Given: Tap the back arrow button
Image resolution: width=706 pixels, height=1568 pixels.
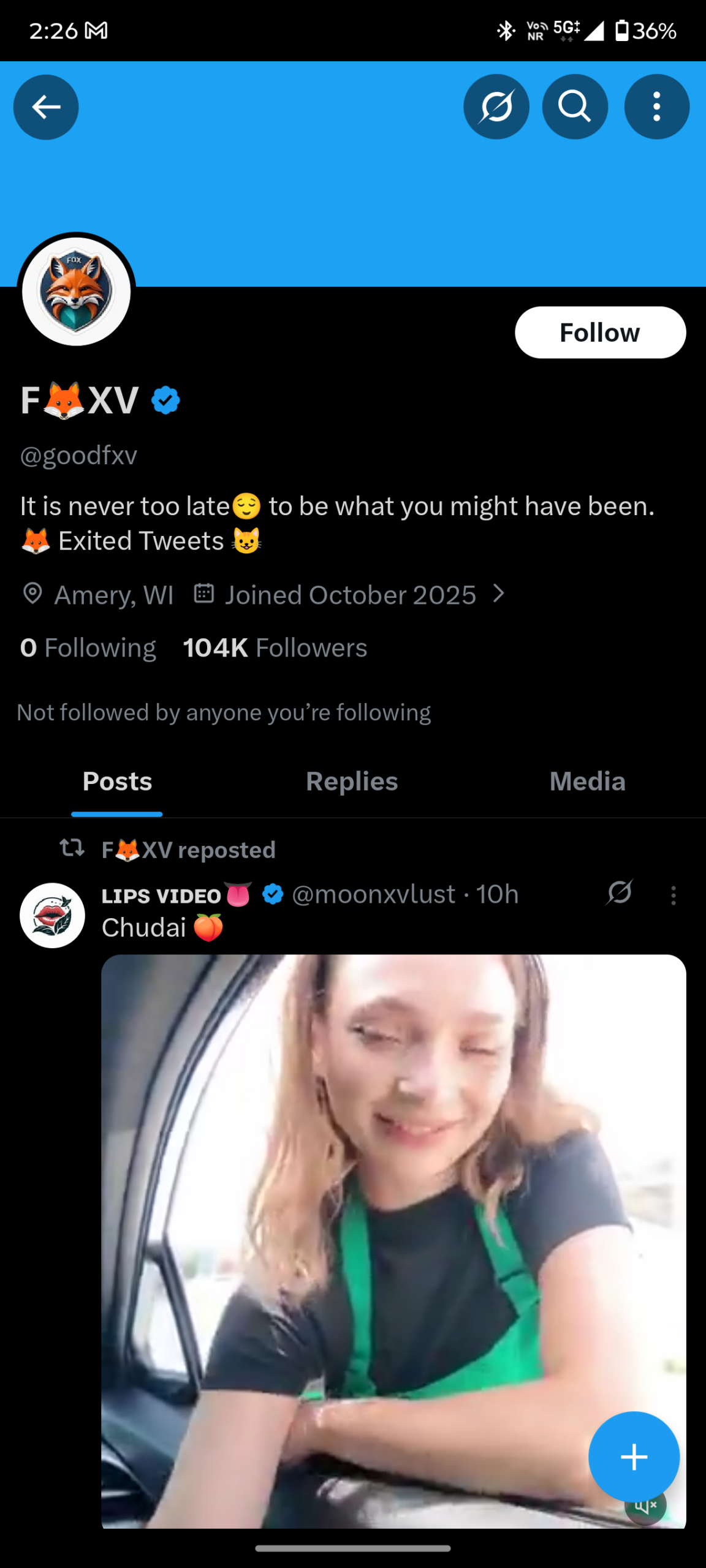Looking at the screenshot, I should pos(46,107).
